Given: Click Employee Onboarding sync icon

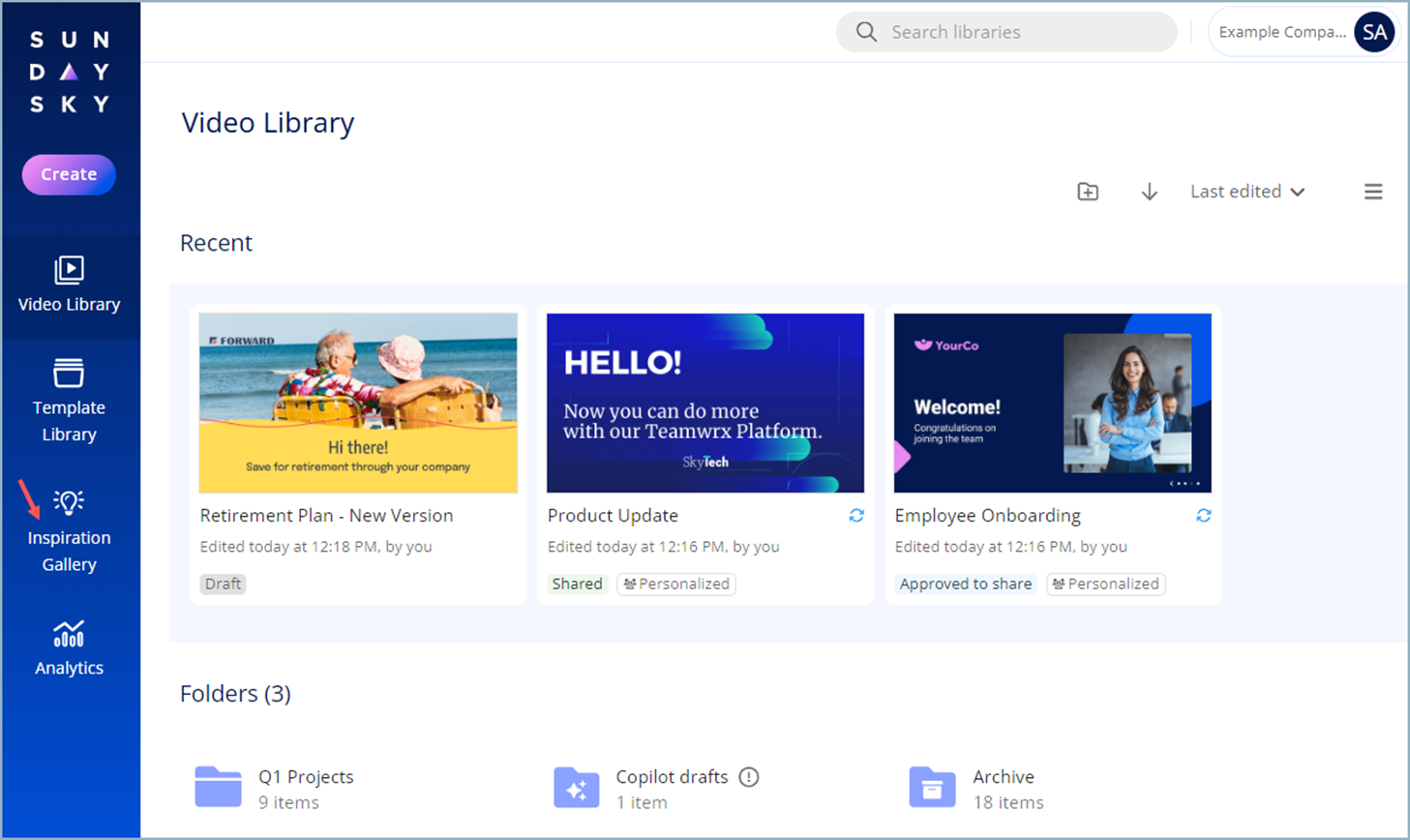Looking at the screenshot, I should (x=1203, y=516).
